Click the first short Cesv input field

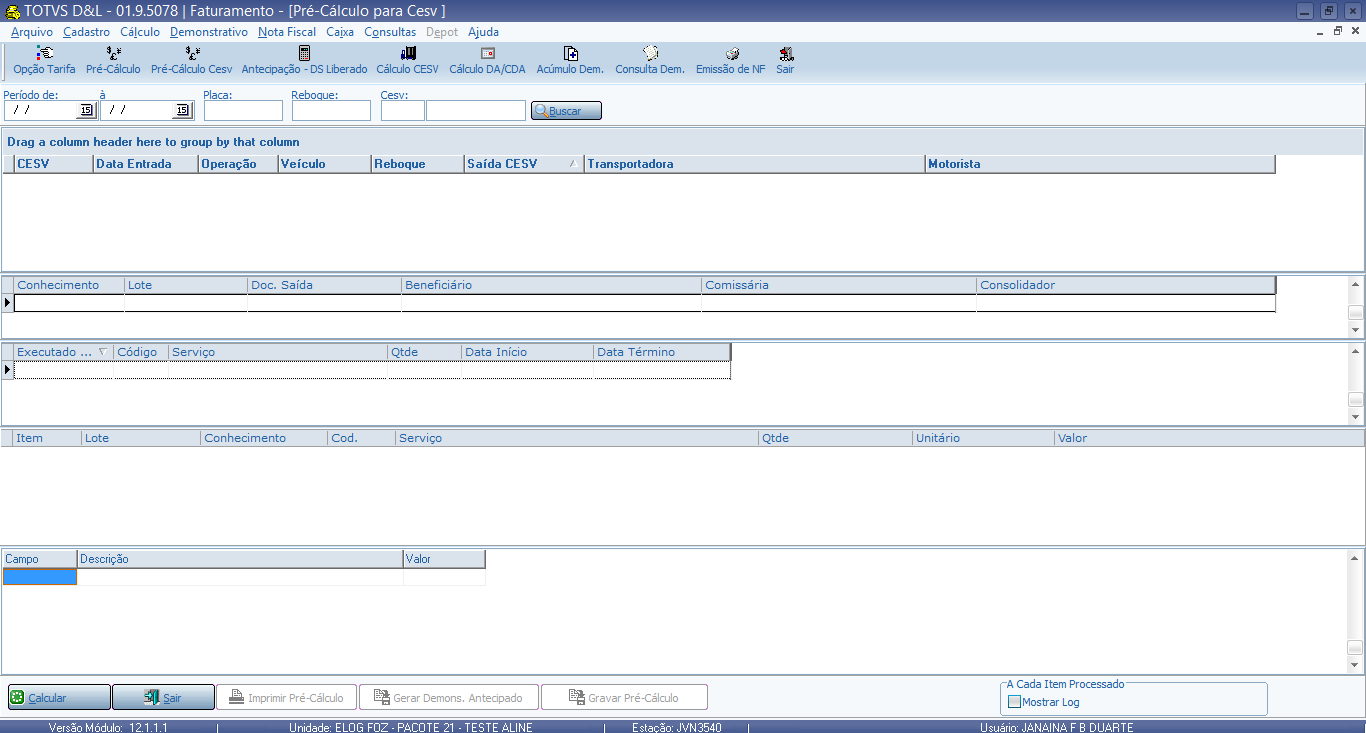(403, 110)
